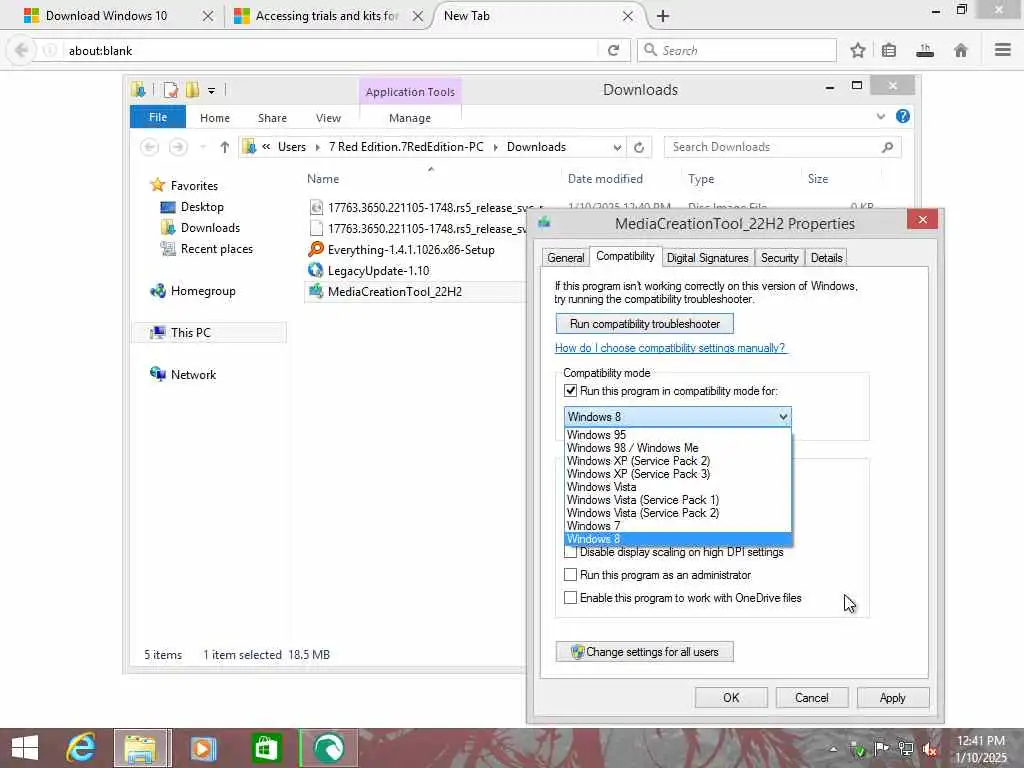The height and width of the screenshot is (768, 1024).
Task: Open Share ribbon tab in Explorer
Action: tap(272, 118)
